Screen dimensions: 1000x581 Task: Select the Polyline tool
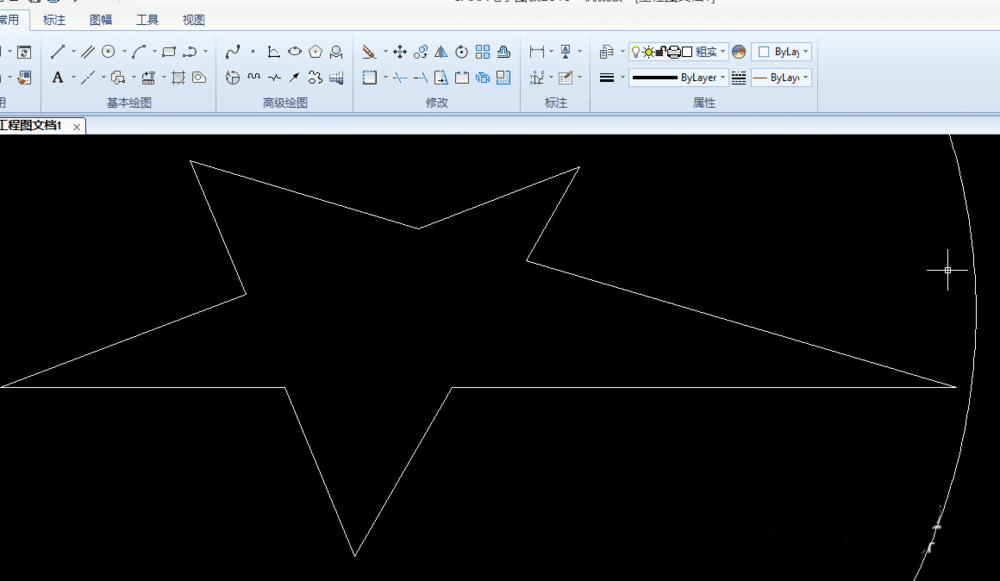[x=189, y=52]
